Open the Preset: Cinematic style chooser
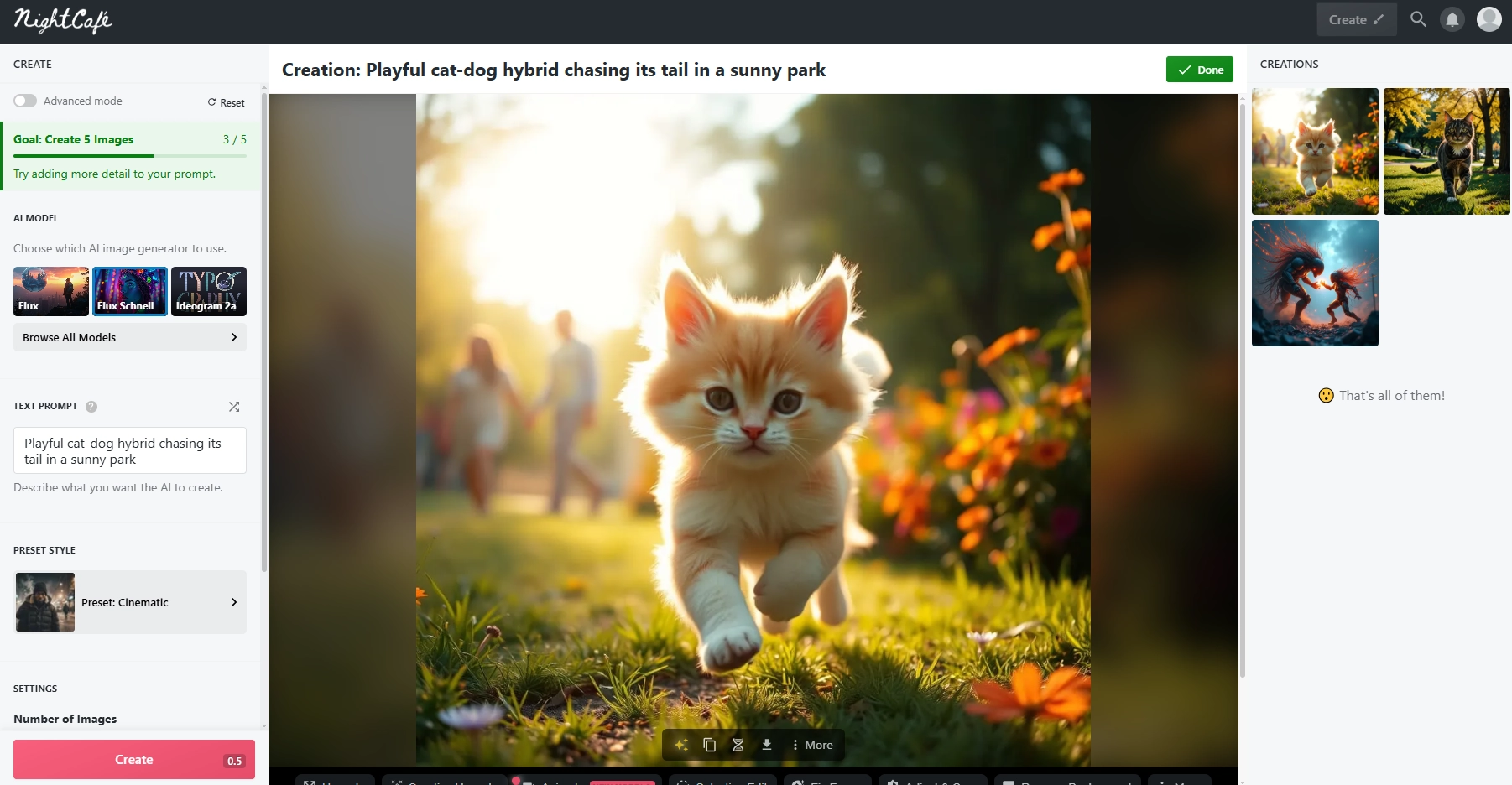This screenshot has width=1512, height=785. (x=130, y=602)
